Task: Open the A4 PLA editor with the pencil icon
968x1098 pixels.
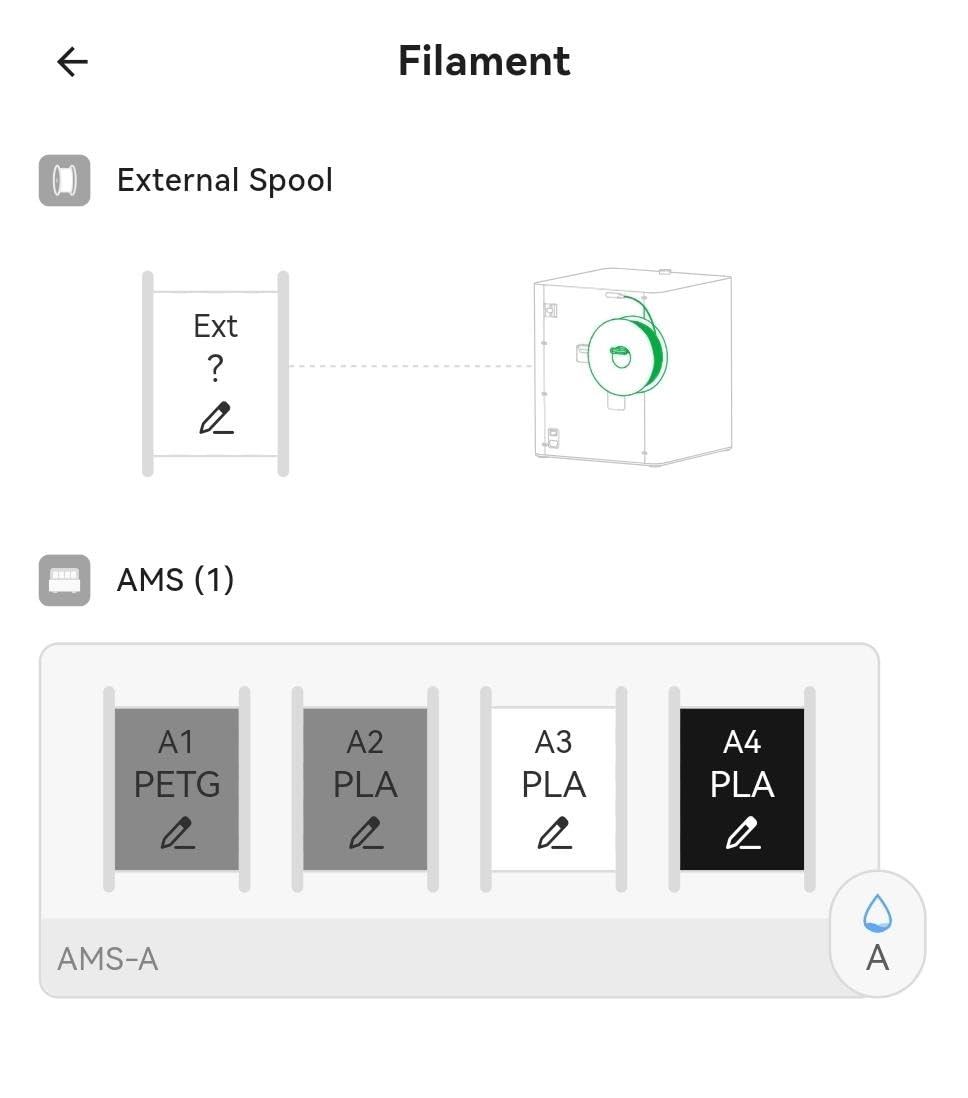Action: [x=742, y=832]
